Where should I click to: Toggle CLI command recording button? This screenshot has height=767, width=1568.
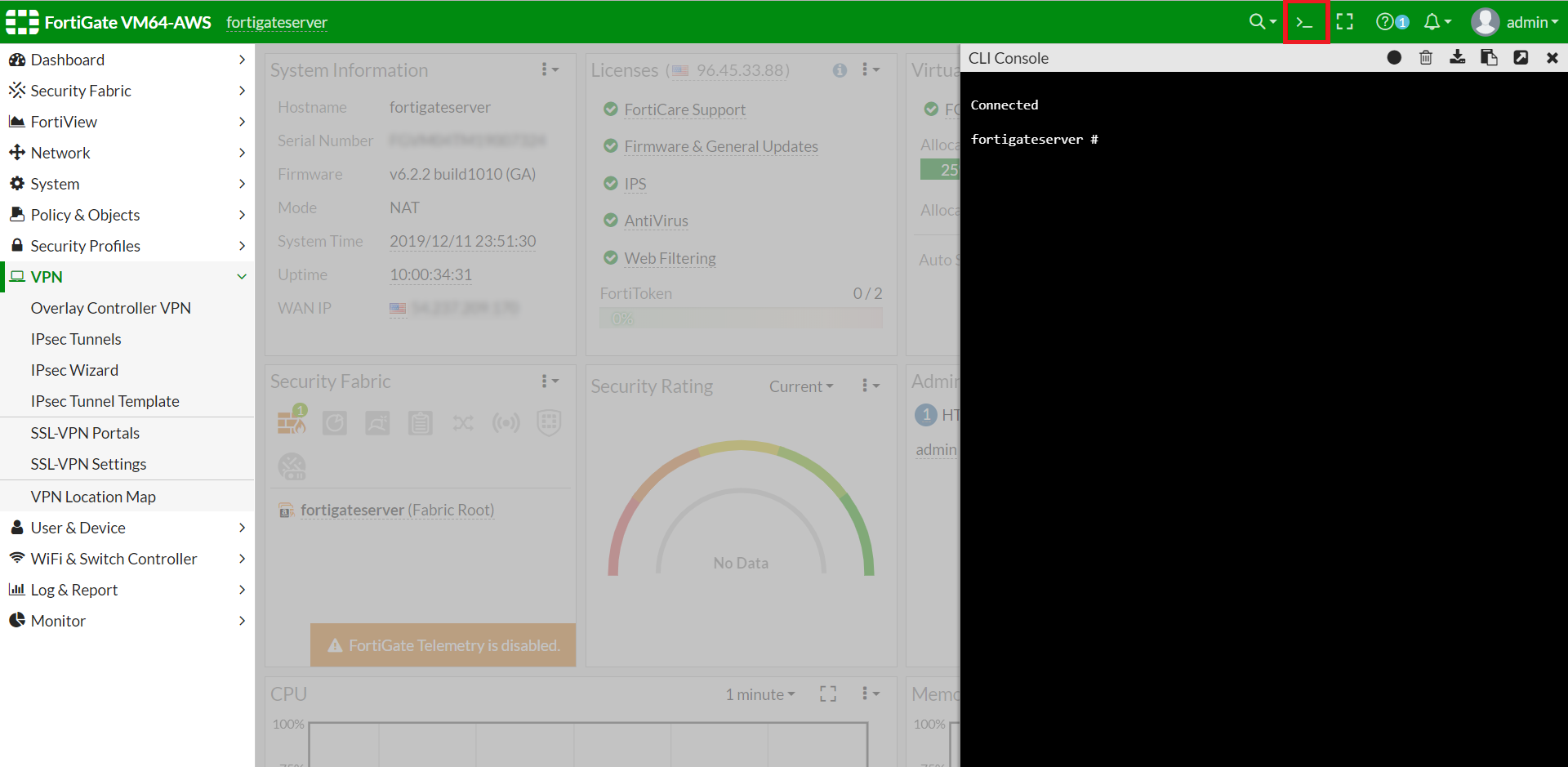tap(1394, 58)
